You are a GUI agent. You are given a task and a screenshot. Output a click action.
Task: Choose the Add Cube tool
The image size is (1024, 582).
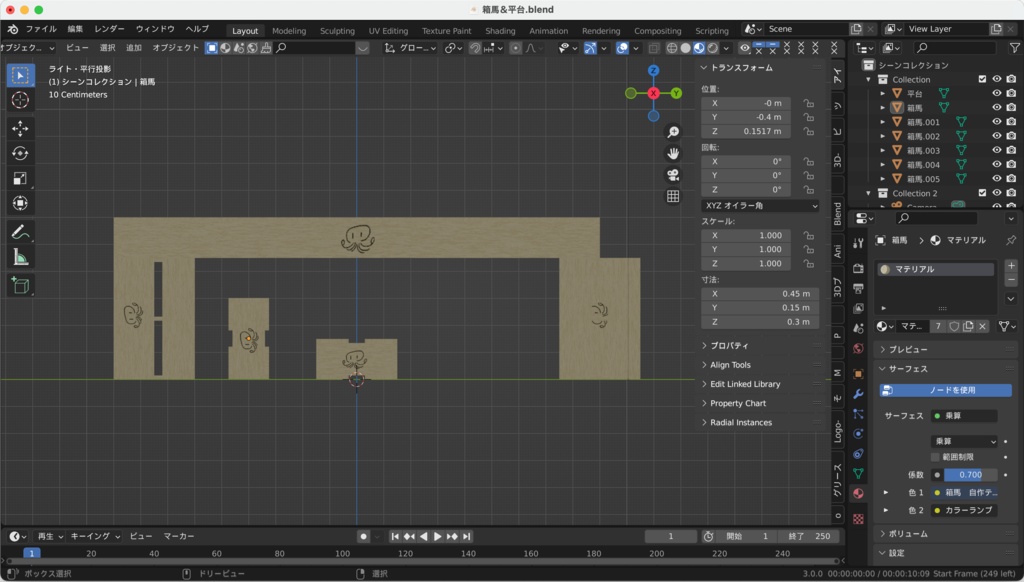point(21,285)
